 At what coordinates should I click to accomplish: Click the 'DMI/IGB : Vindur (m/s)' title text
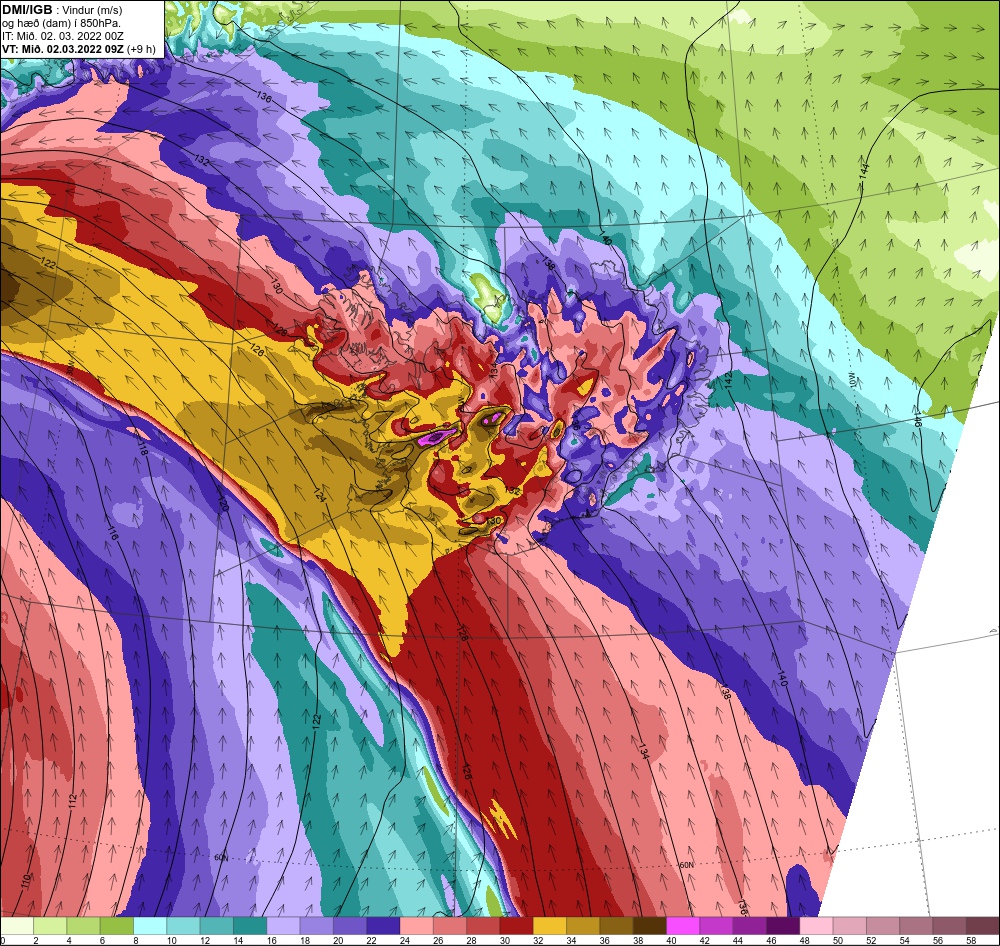pos(62,10)
